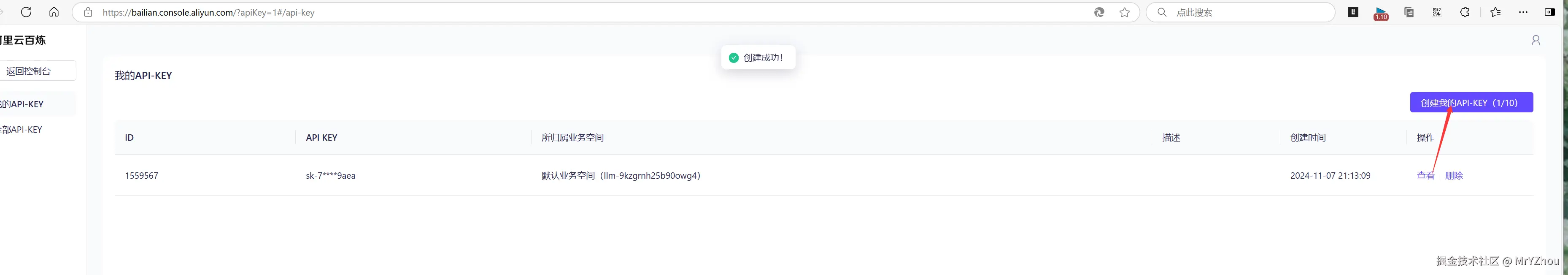Click 删除 link for key 1559567
Image resolution: width=1568 pixels, height=275 pixels.
tap(1454, 176)
